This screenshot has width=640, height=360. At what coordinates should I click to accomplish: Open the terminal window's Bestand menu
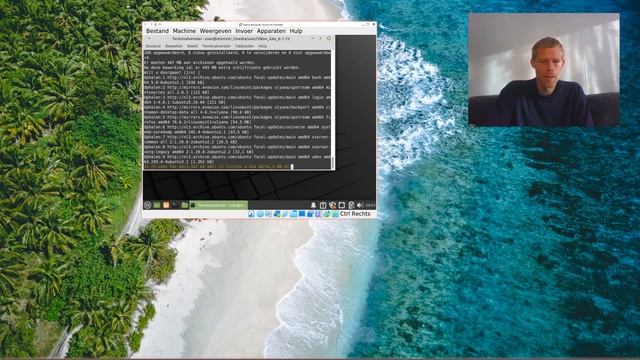(153, 46)
